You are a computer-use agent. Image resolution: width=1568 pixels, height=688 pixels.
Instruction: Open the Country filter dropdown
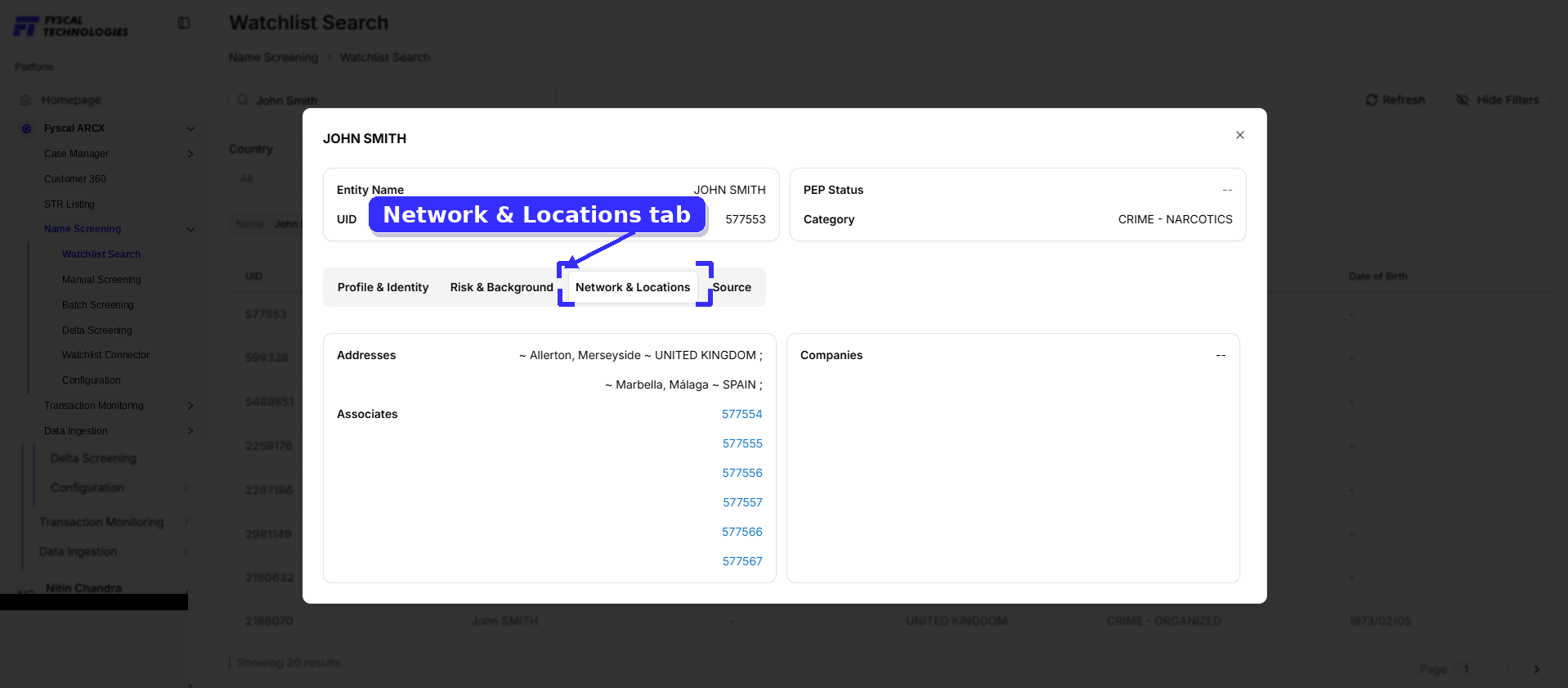[266, 178]
